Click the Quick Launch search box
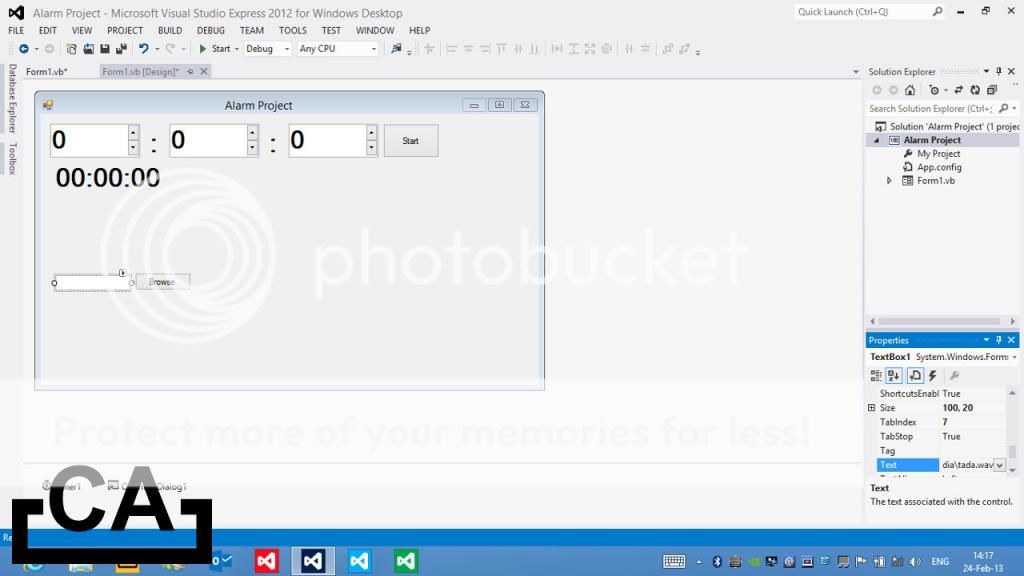 [x=862, y=12]
